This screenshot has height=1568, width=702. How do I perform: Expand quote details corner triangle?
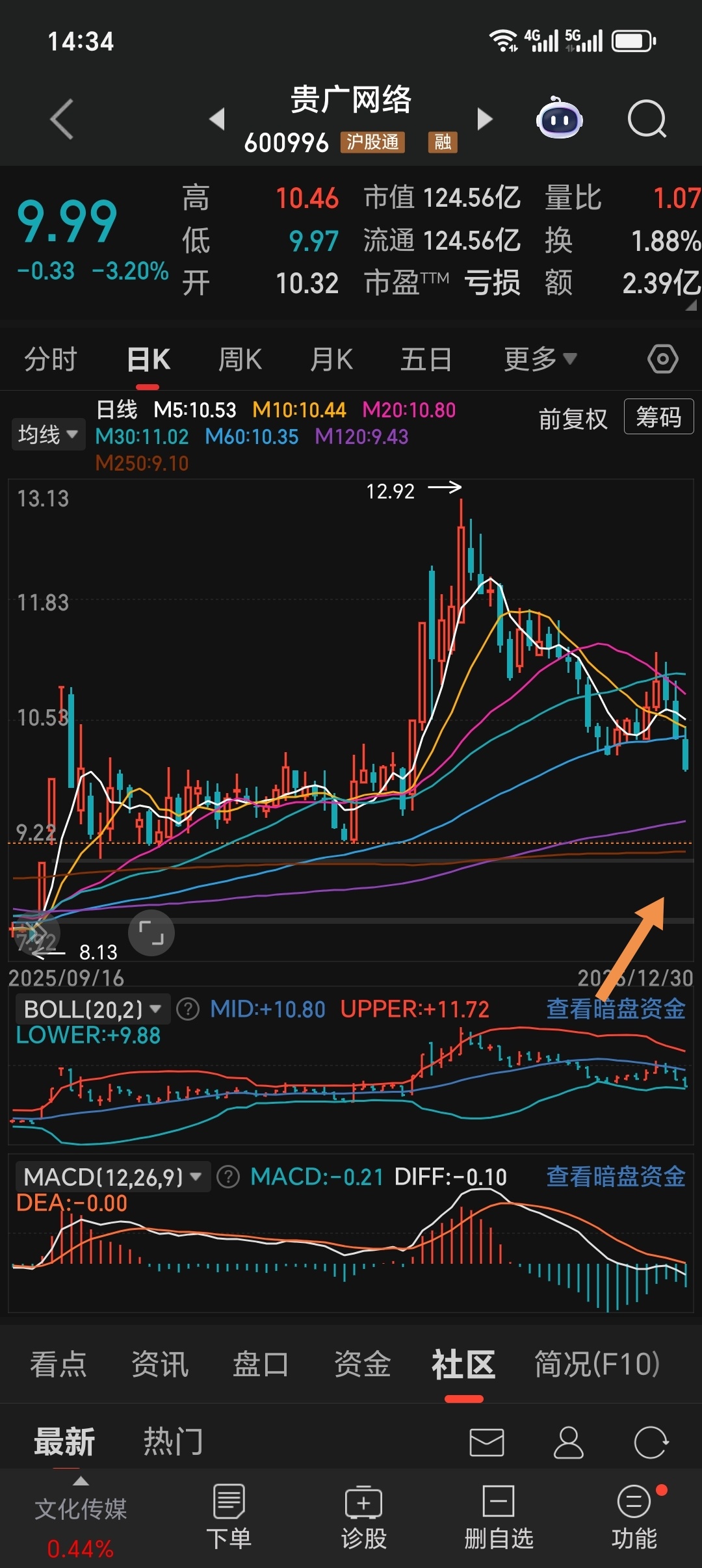pos(691,306)
